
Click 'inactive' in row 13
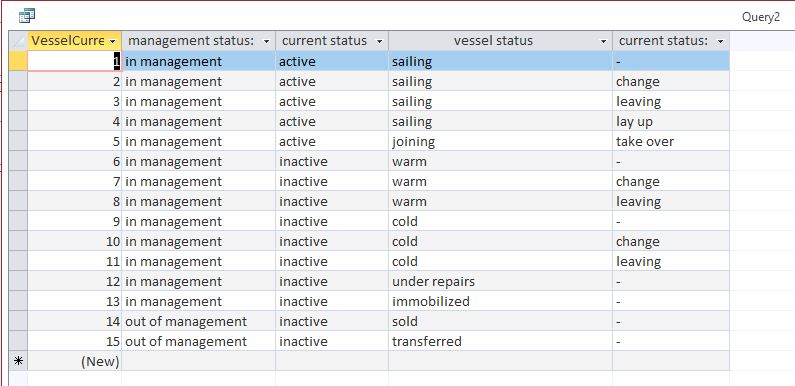(303, 301)
